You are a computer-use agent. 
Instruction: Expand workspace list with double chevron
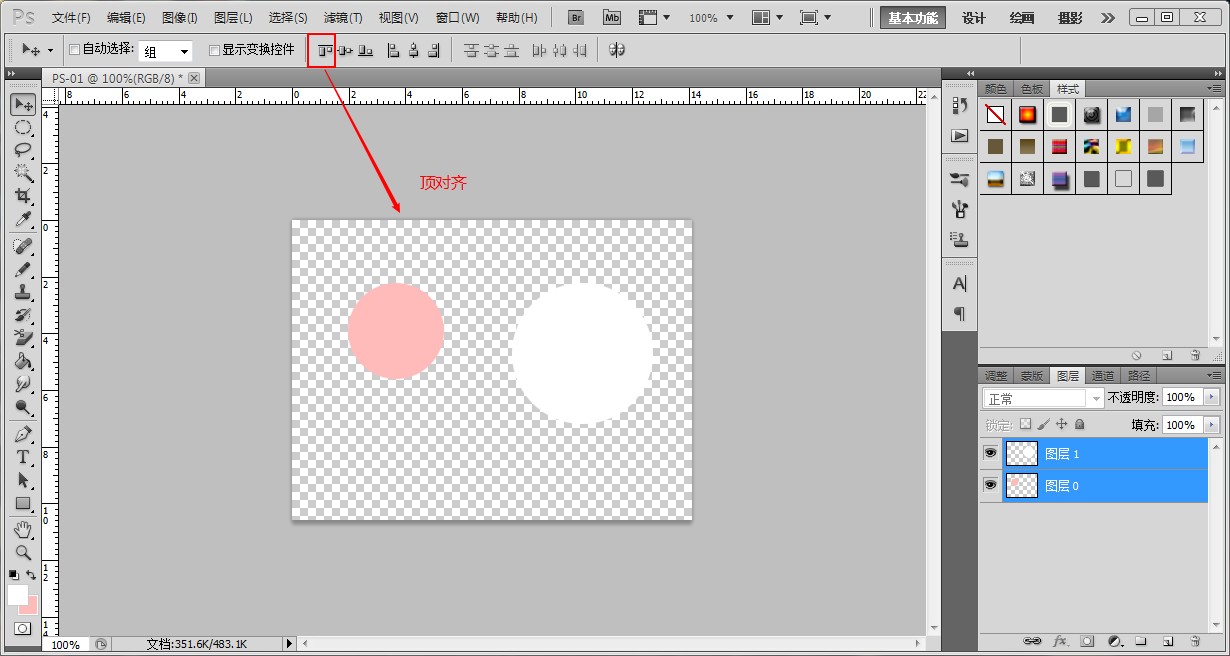click(1108, 18)
